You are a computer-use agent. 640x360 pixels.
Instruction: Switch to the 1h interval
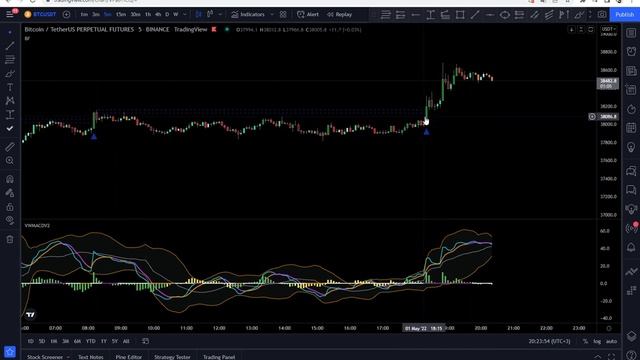148,14
